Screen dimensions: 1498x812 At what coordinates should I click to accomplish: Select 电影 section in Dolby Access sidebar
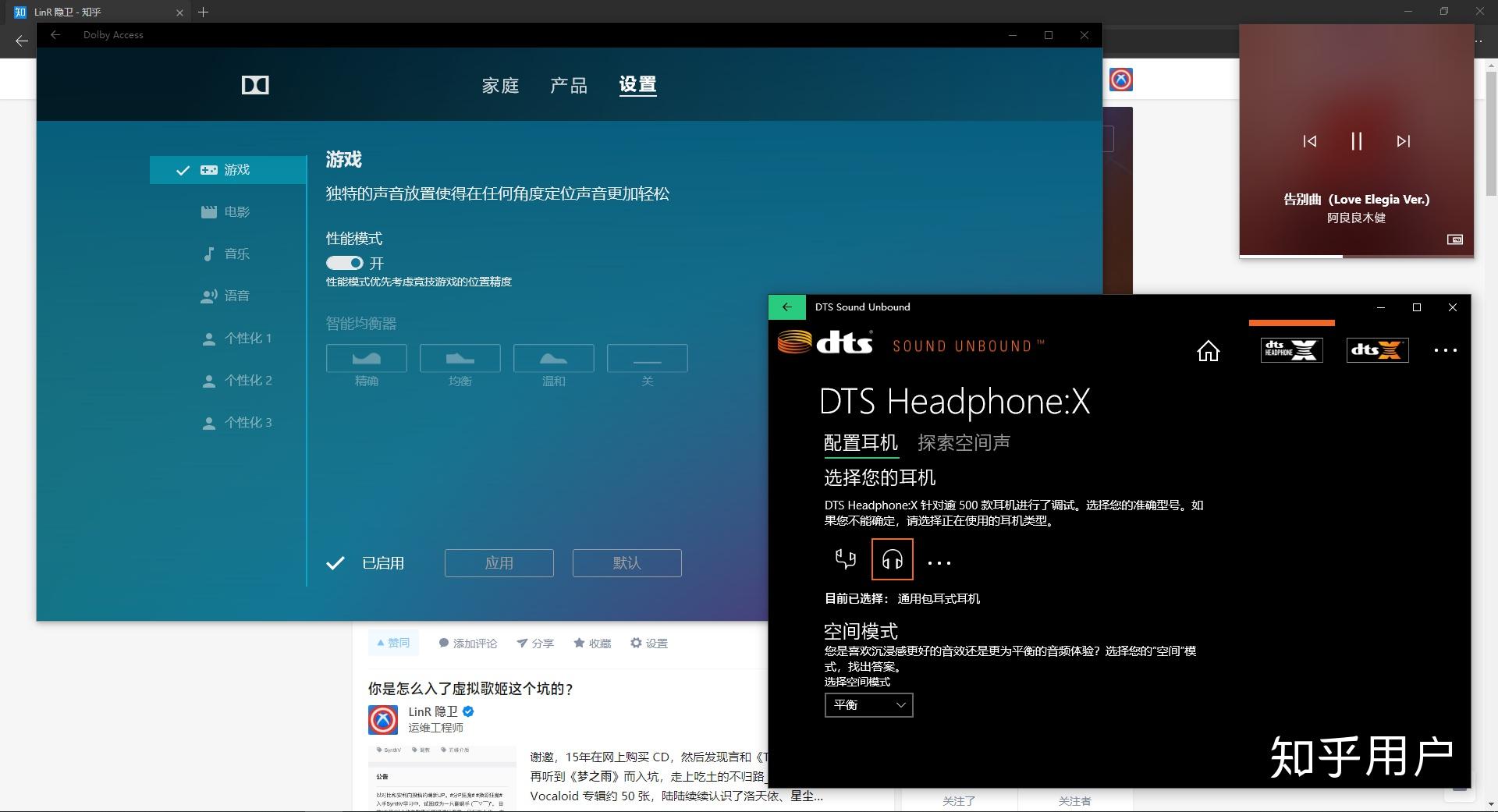pyautogui.click(x=236, y=211)
